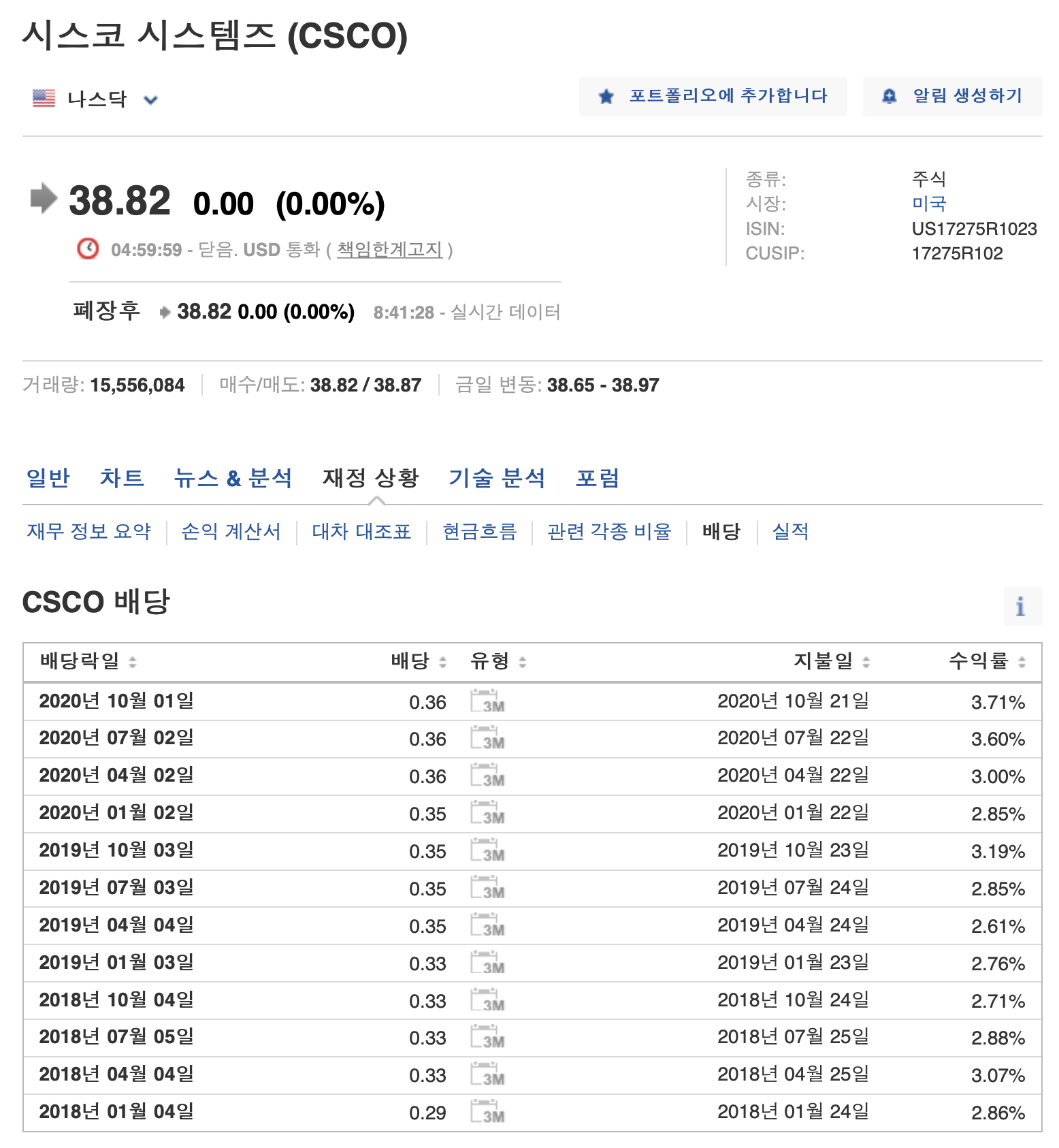Click 3M type icon in 2020년 10월 01일 row

(487, 702)
